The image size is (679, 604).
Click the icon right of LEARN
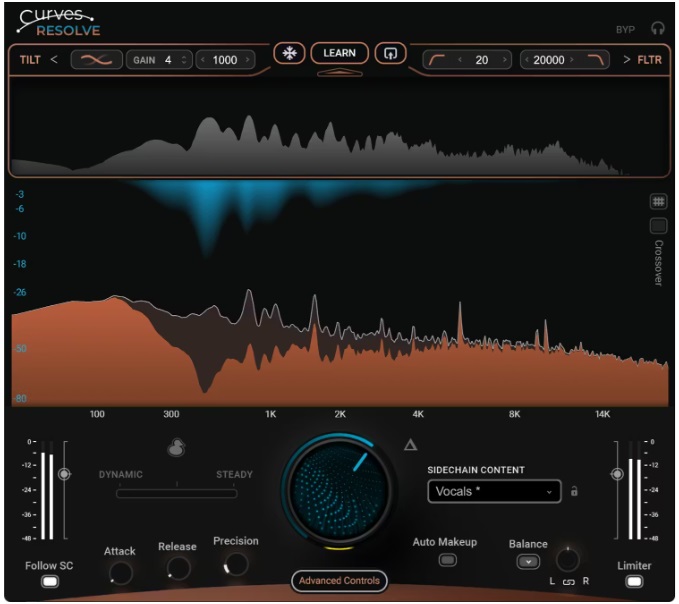click(389, 54)
